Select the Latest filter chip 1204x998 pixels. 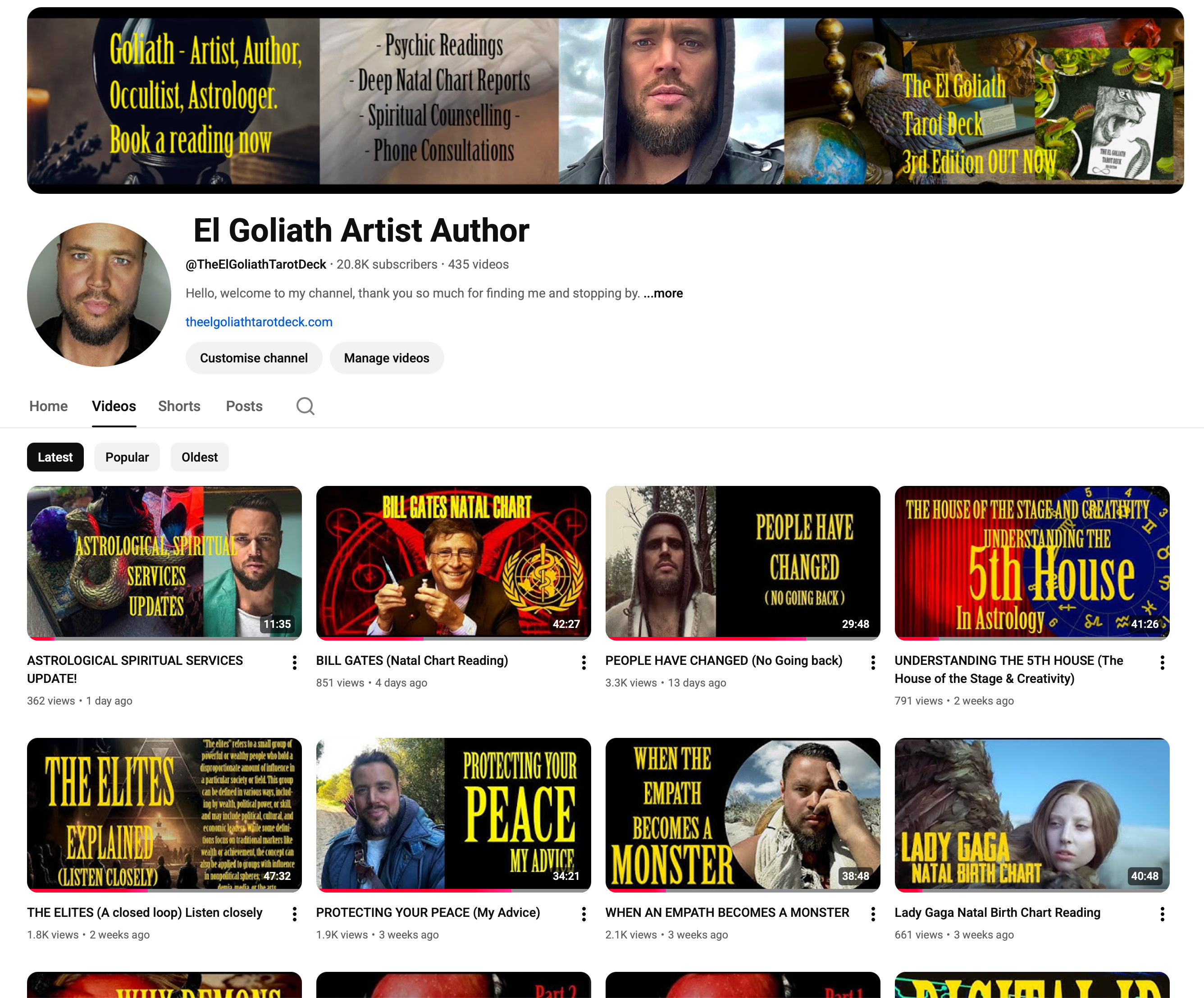(x=55, y=457)
